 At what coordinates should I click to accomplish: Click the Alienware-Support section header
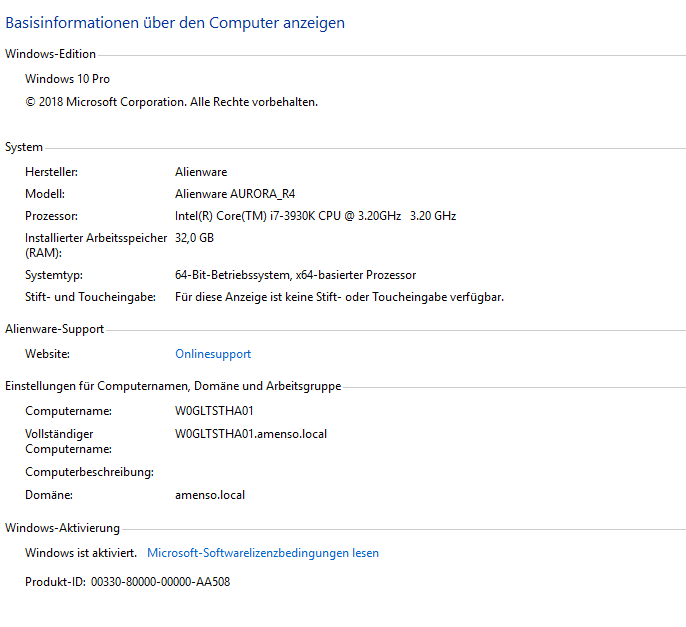click(54, 329)
